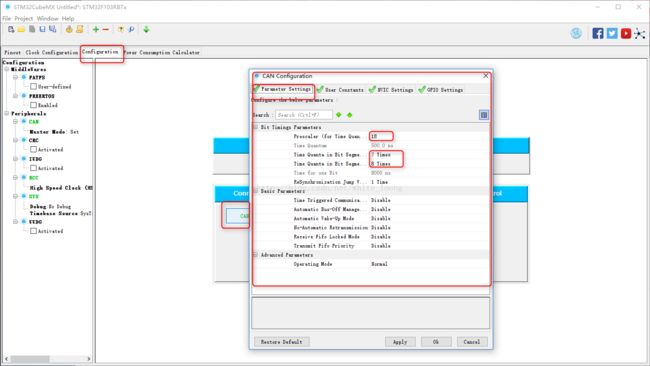Open the Project menu

coord(24,19)
